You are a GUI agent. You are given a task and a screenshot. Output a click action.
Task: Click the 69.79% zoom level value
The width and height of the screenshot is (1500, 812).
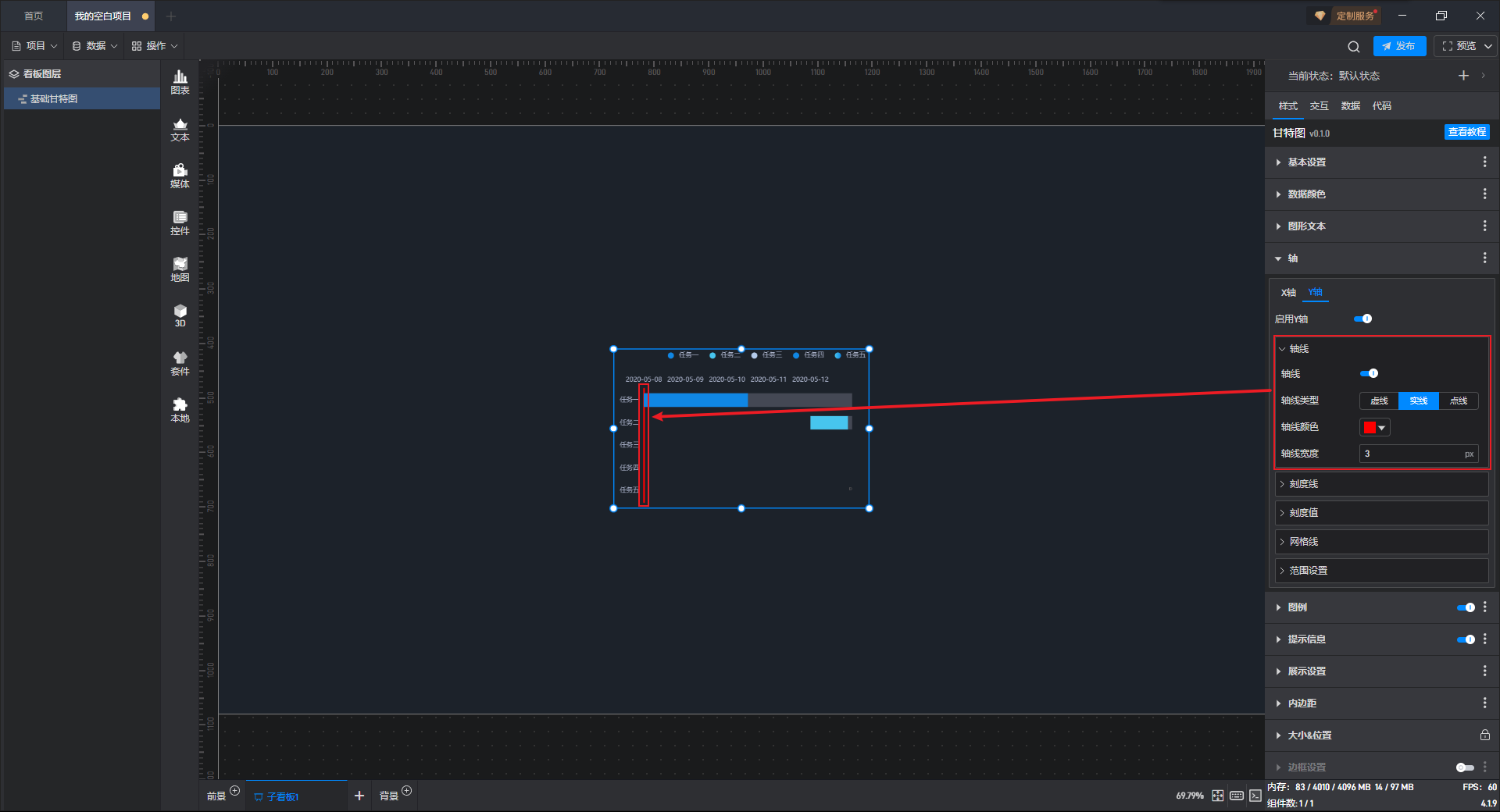pyautogui.click(x=1189, y=796)
